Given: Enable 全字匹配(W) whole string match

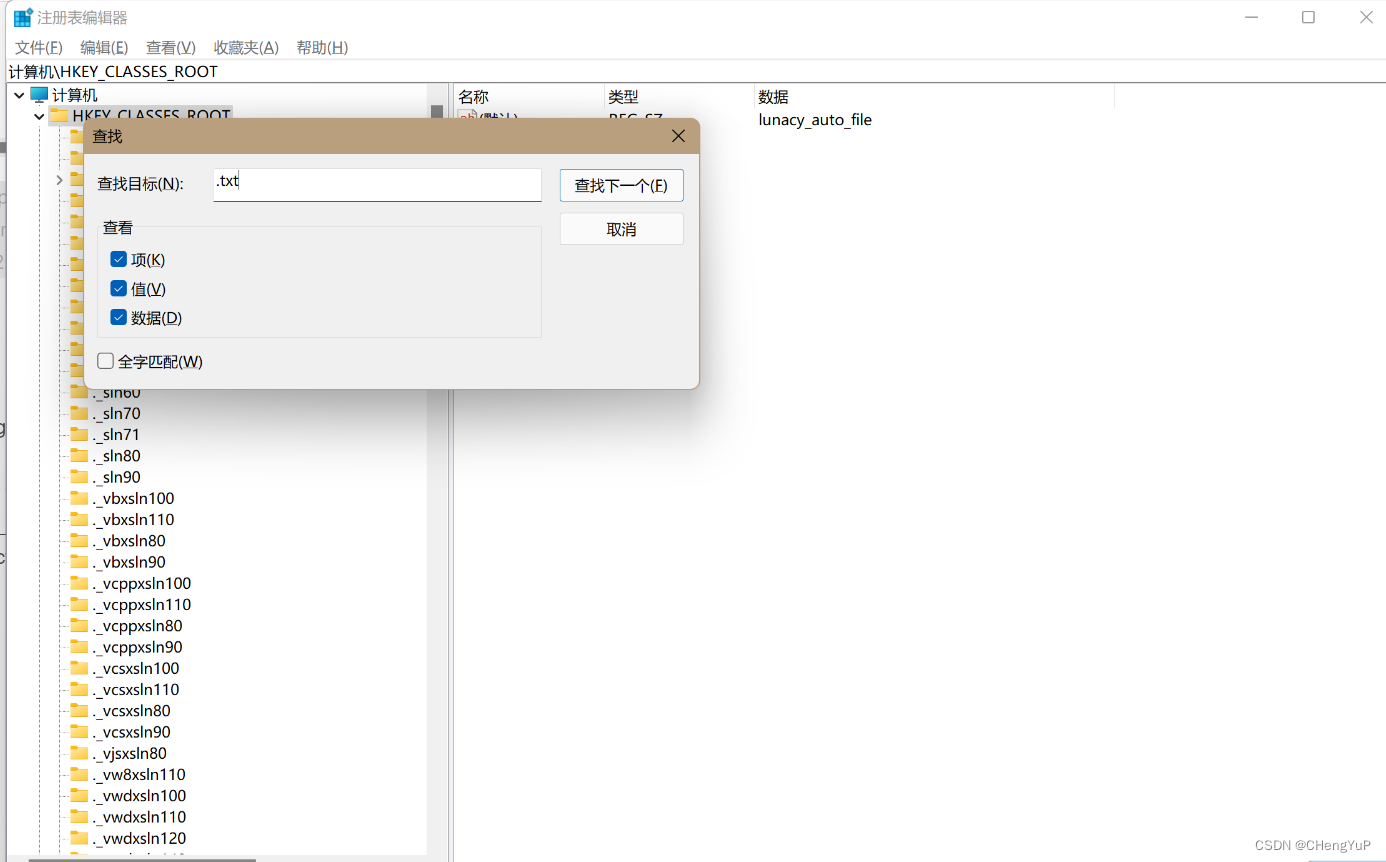Looking at the screenshot, I should click(x=106, y=361).
